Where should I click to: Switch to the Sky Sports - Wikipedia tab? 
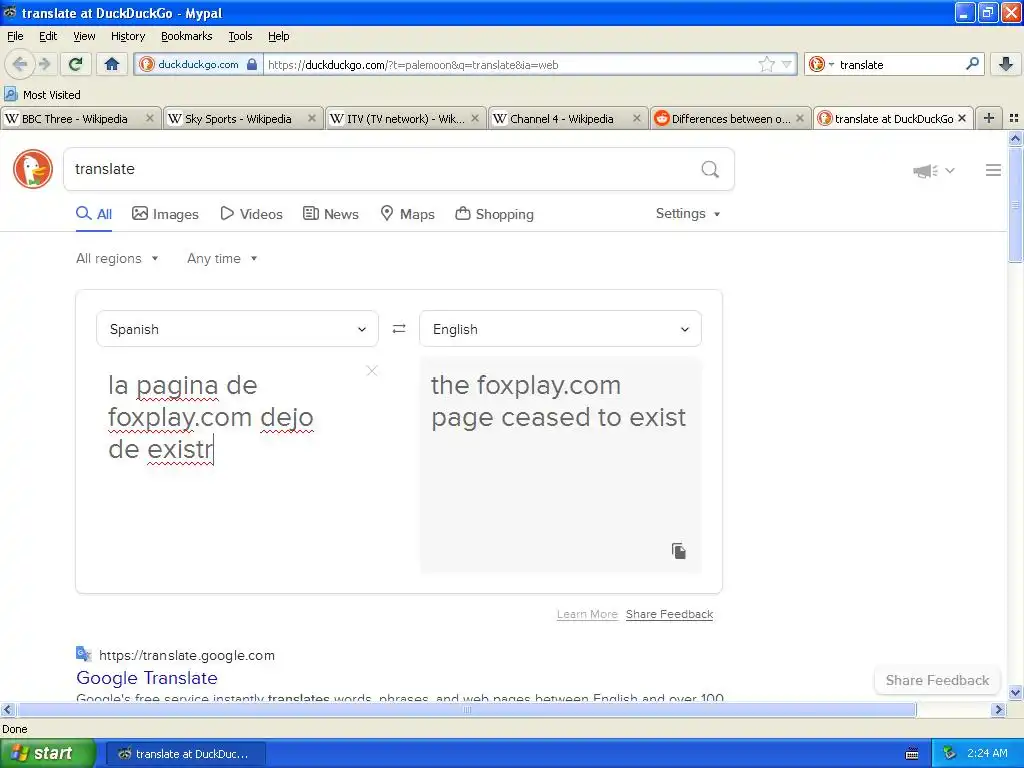243,118
